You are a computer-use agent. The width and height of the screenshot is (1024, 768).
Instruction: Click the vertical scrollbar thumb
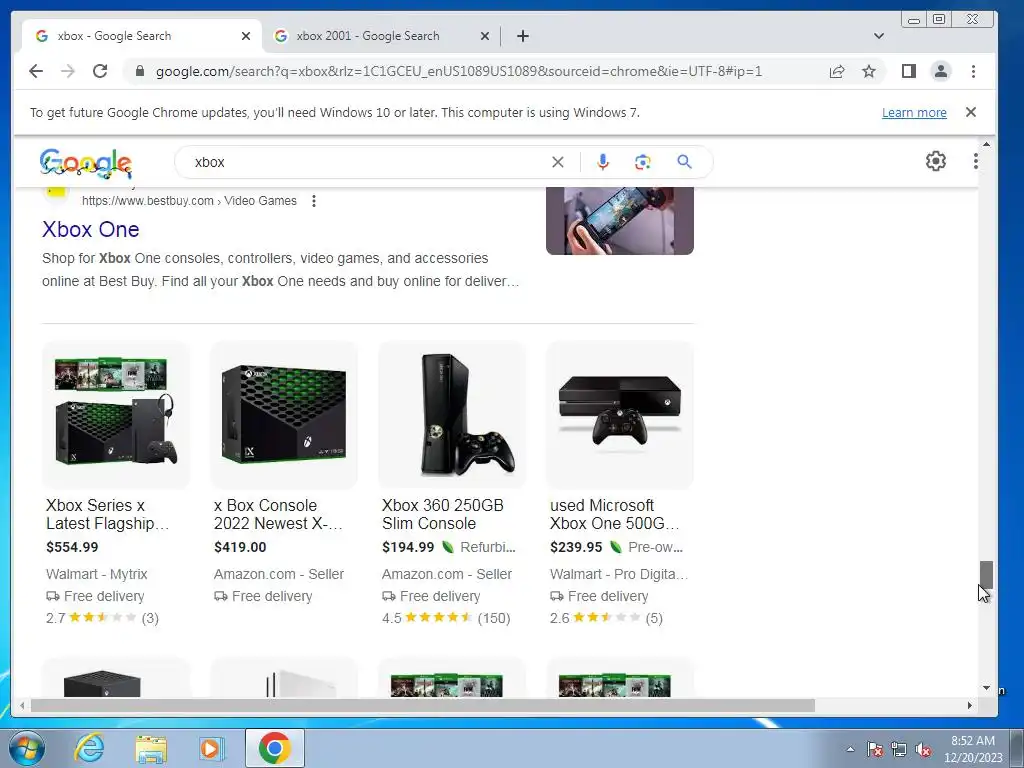[x=985, y=575]
